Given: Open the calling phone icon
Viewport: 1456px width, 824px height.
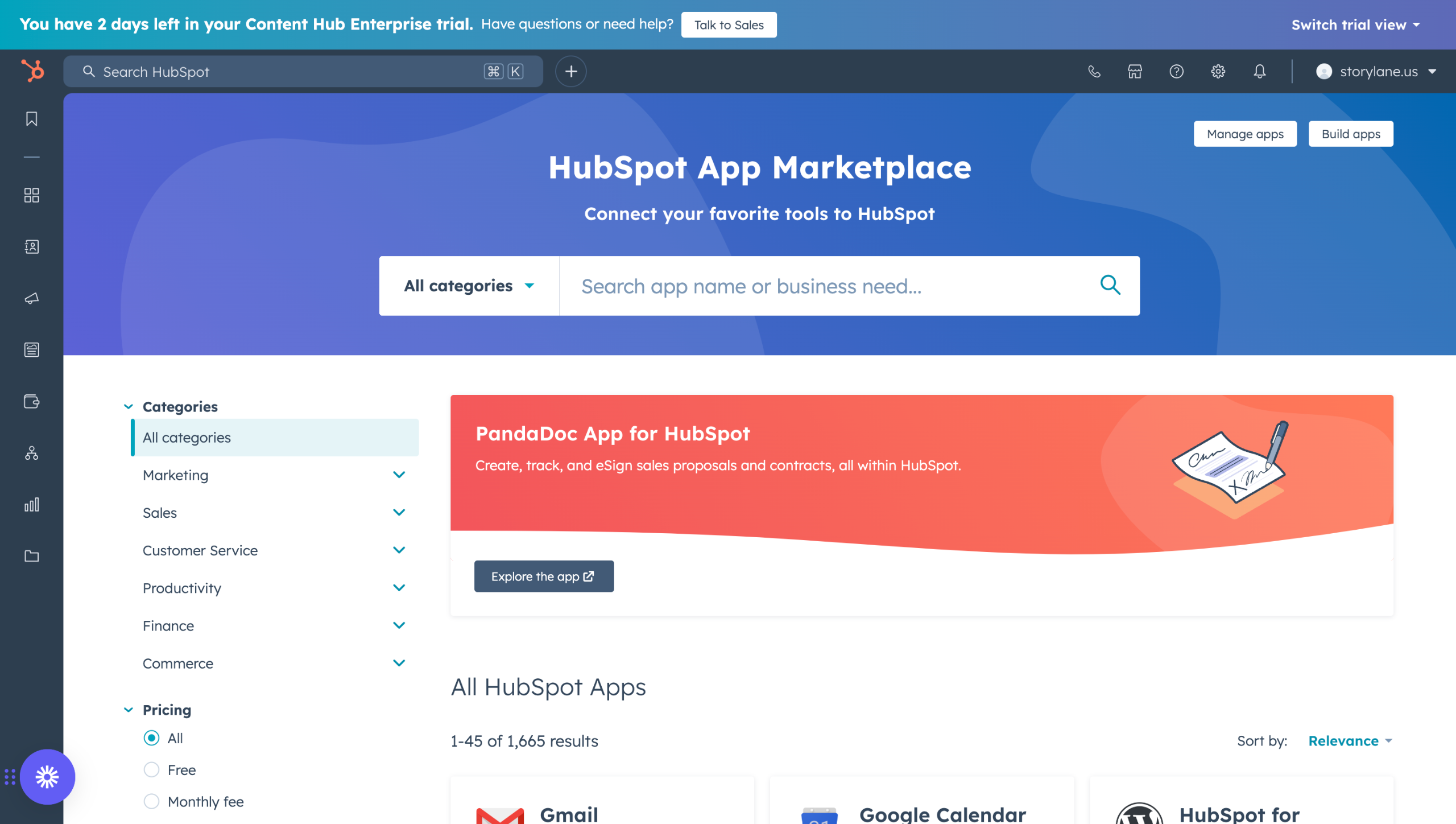Looking at the screenshot, I should (x=1094, y=71).
